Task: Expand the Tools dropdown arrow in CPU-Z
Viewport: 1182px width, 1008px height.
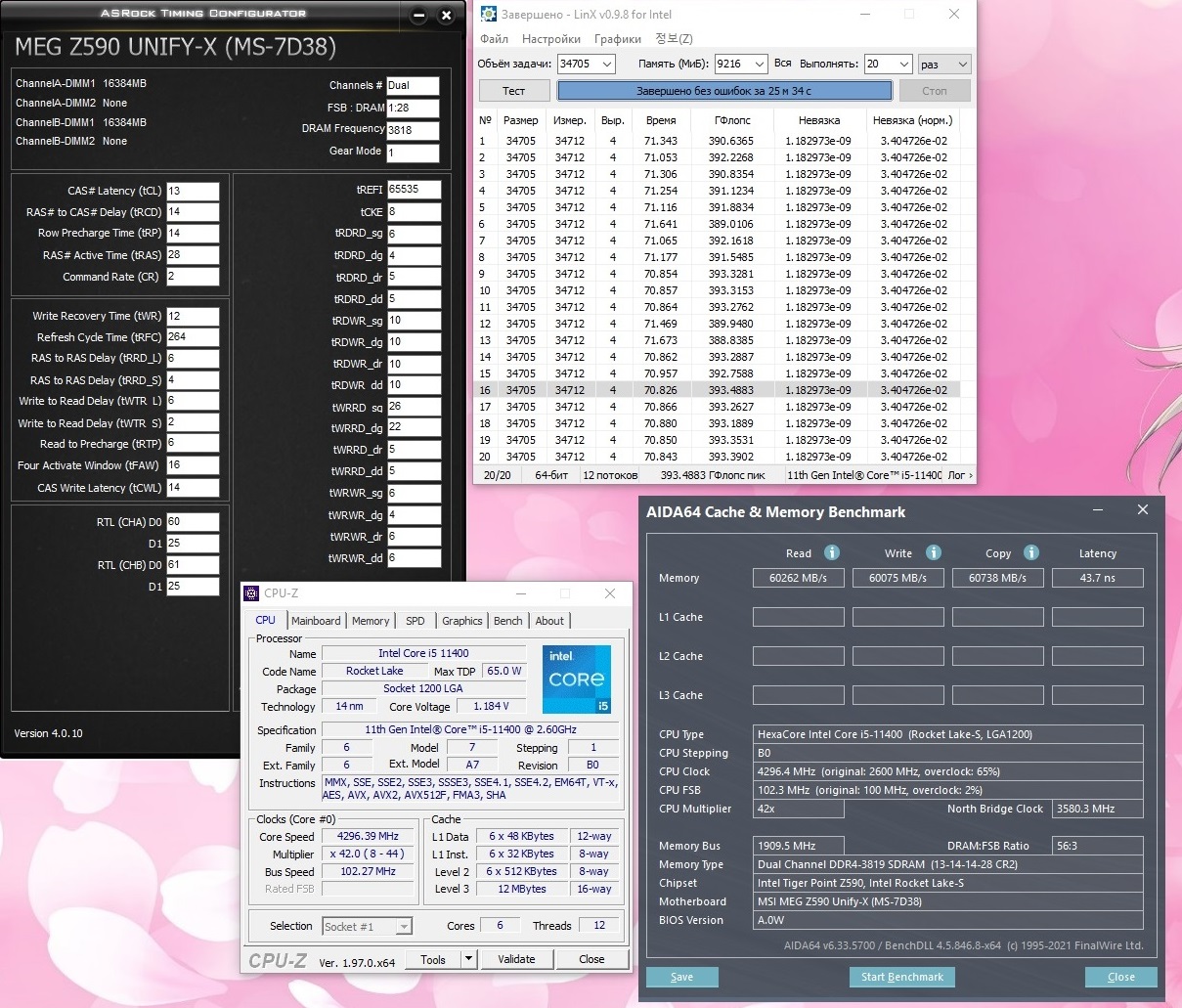Action: pyautogui.click(x=468, y=959)
